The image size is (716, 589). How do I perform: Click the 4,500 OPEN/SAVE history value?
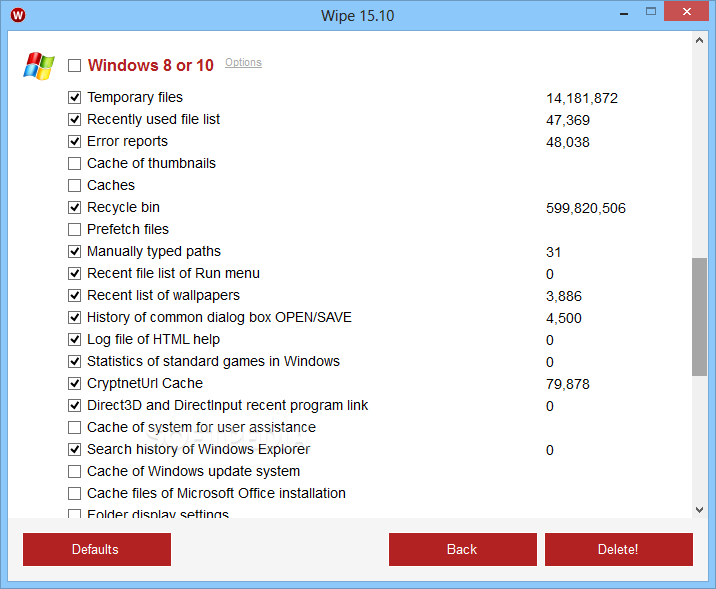(564, 318)
